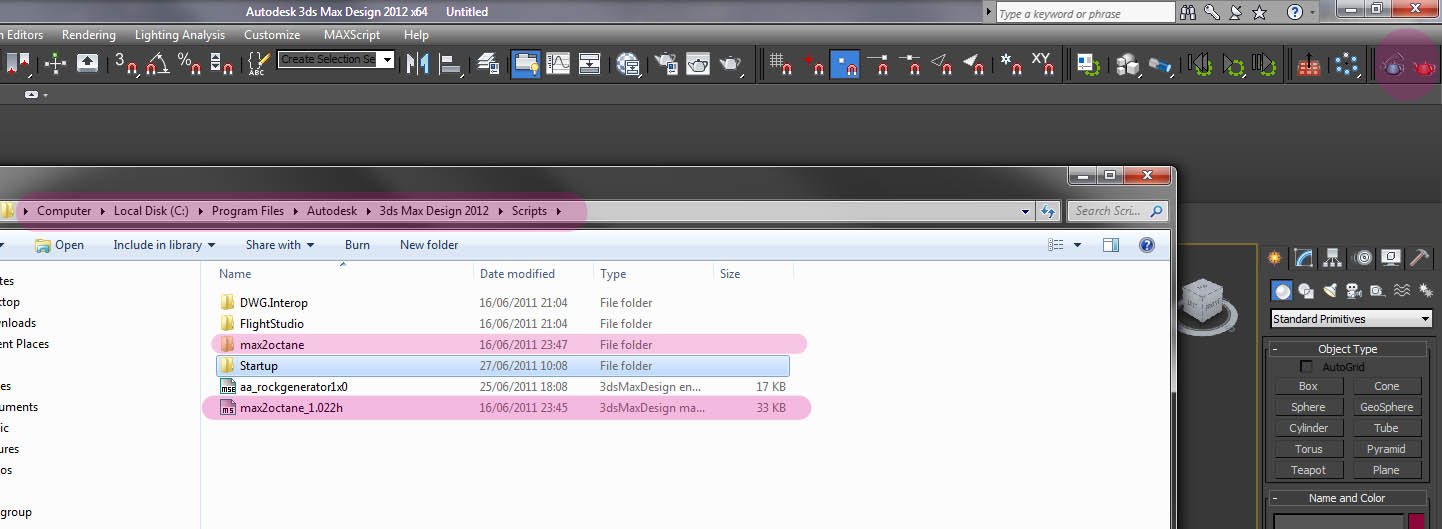Create a Teapot primitive button

coord(1308,470)
